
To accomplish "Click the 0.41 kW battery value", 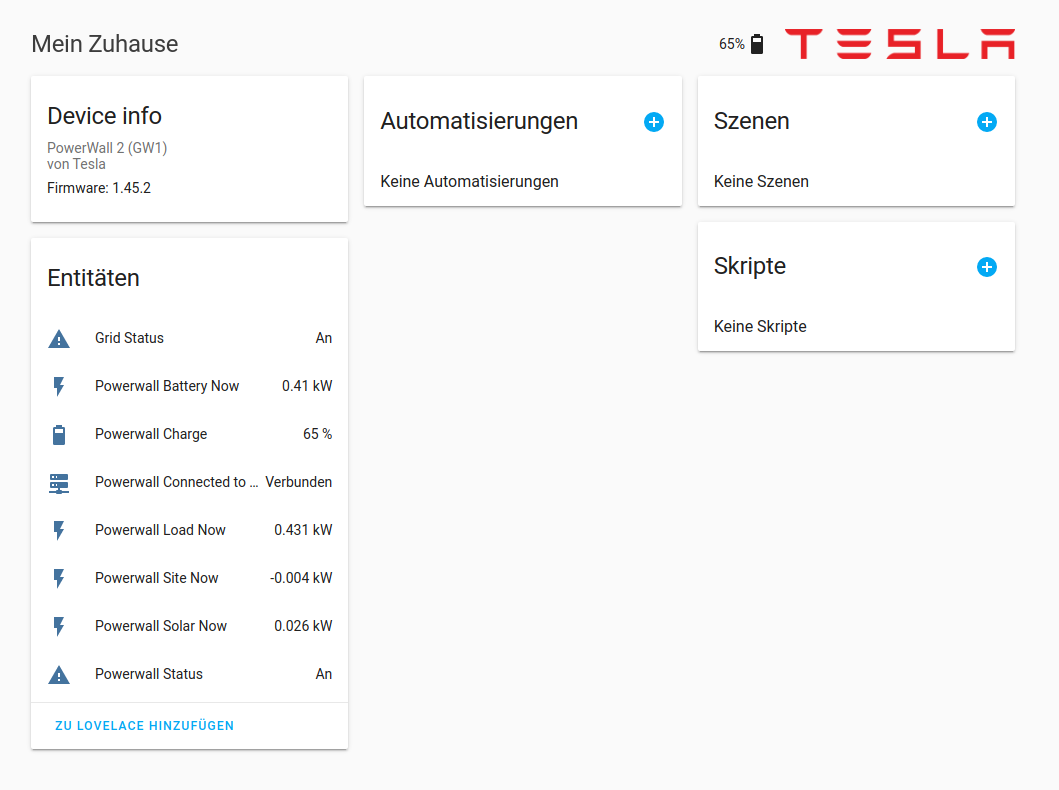I will coord(307,386).
